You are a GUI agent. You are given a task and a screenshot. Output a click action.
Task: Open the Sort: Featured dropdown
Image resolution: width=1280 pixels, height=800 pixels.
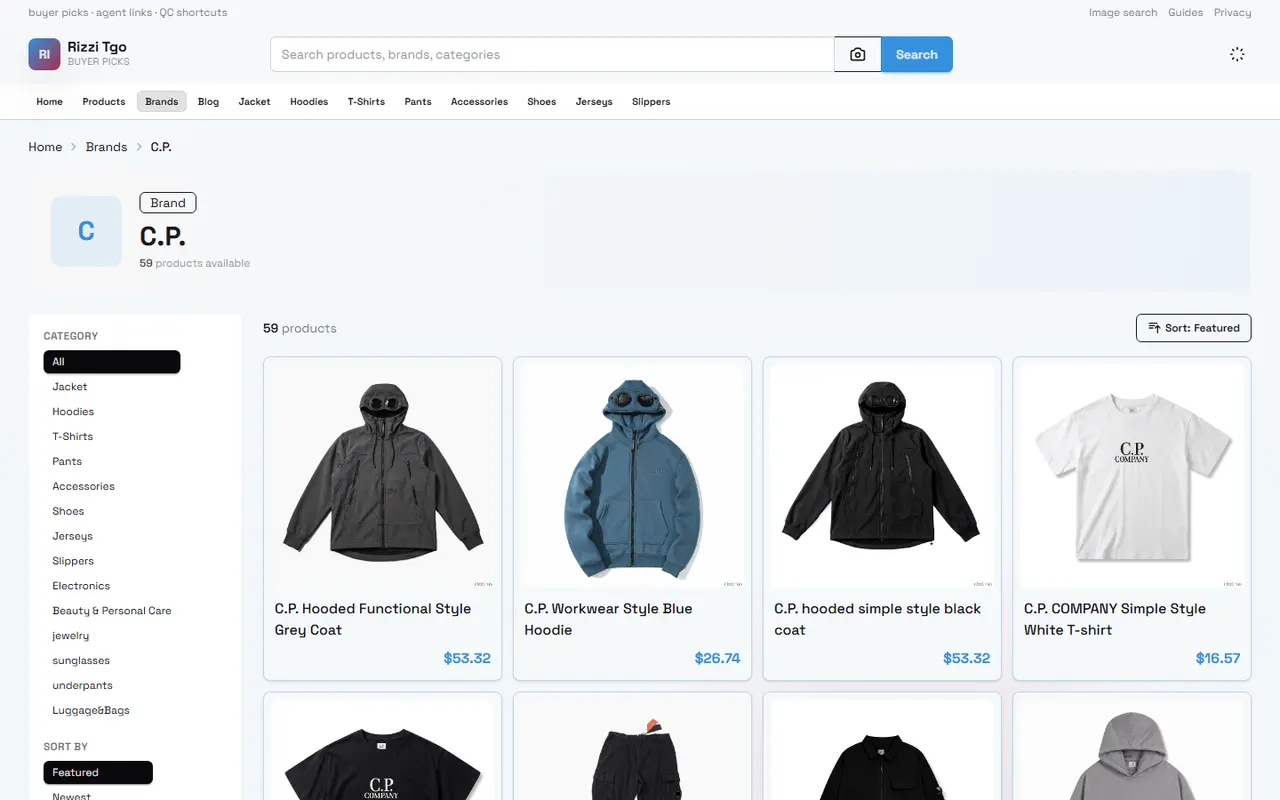[x=1193, y=328]
